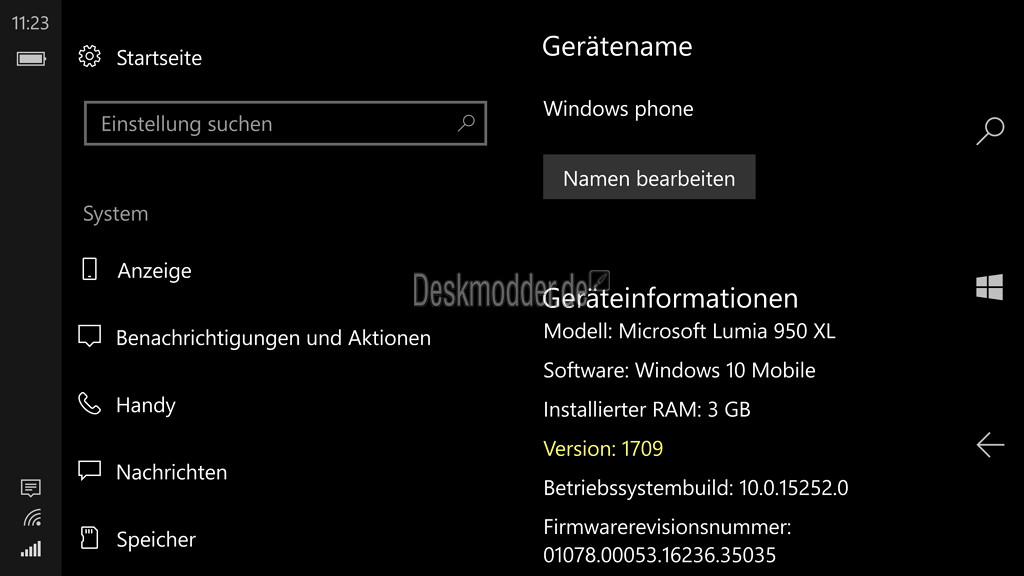Select the Betriebssystembuild: 10.0.15252.0 line

tap(696, 488)
